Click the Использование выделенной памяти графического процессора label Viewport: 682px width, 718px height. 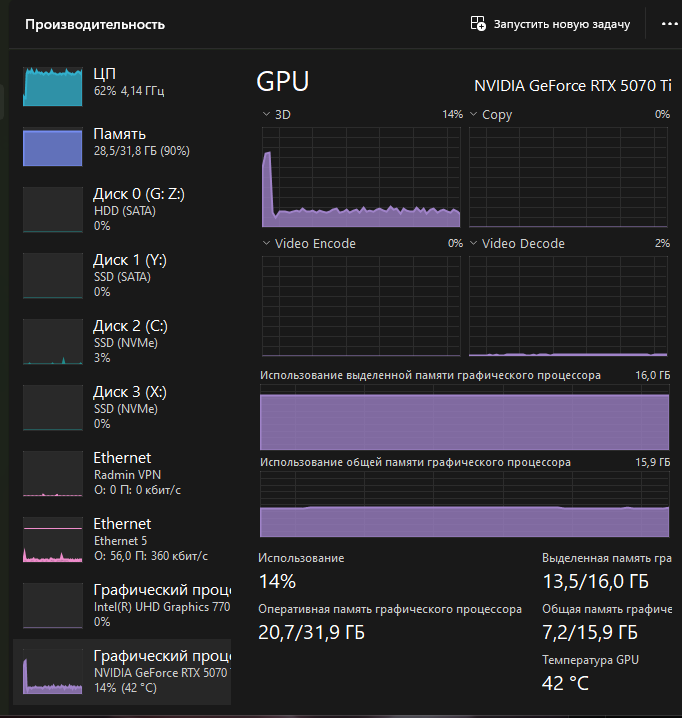(x=430, y=375)
